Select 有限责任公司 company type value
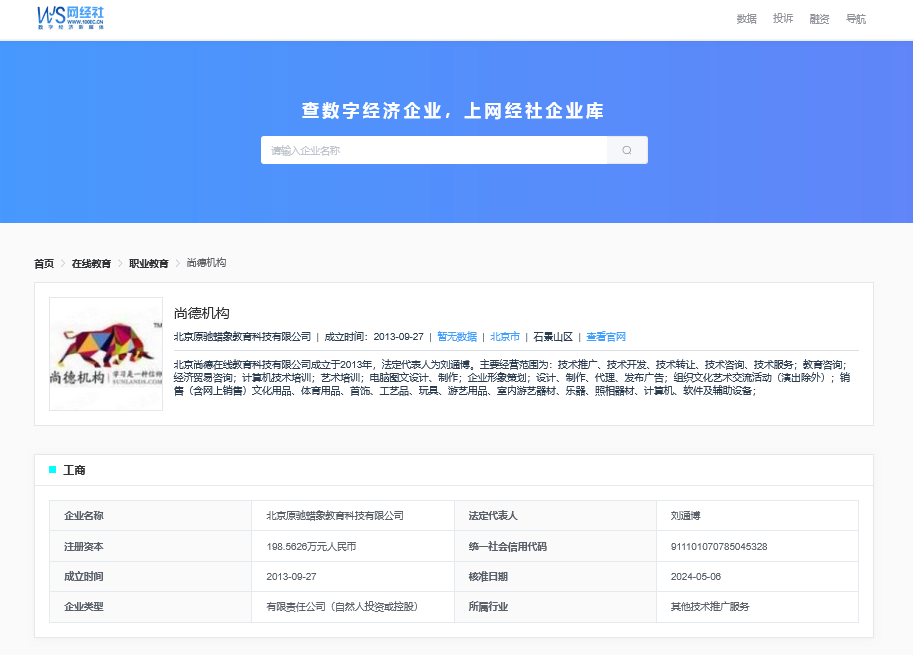 [353, 607]
